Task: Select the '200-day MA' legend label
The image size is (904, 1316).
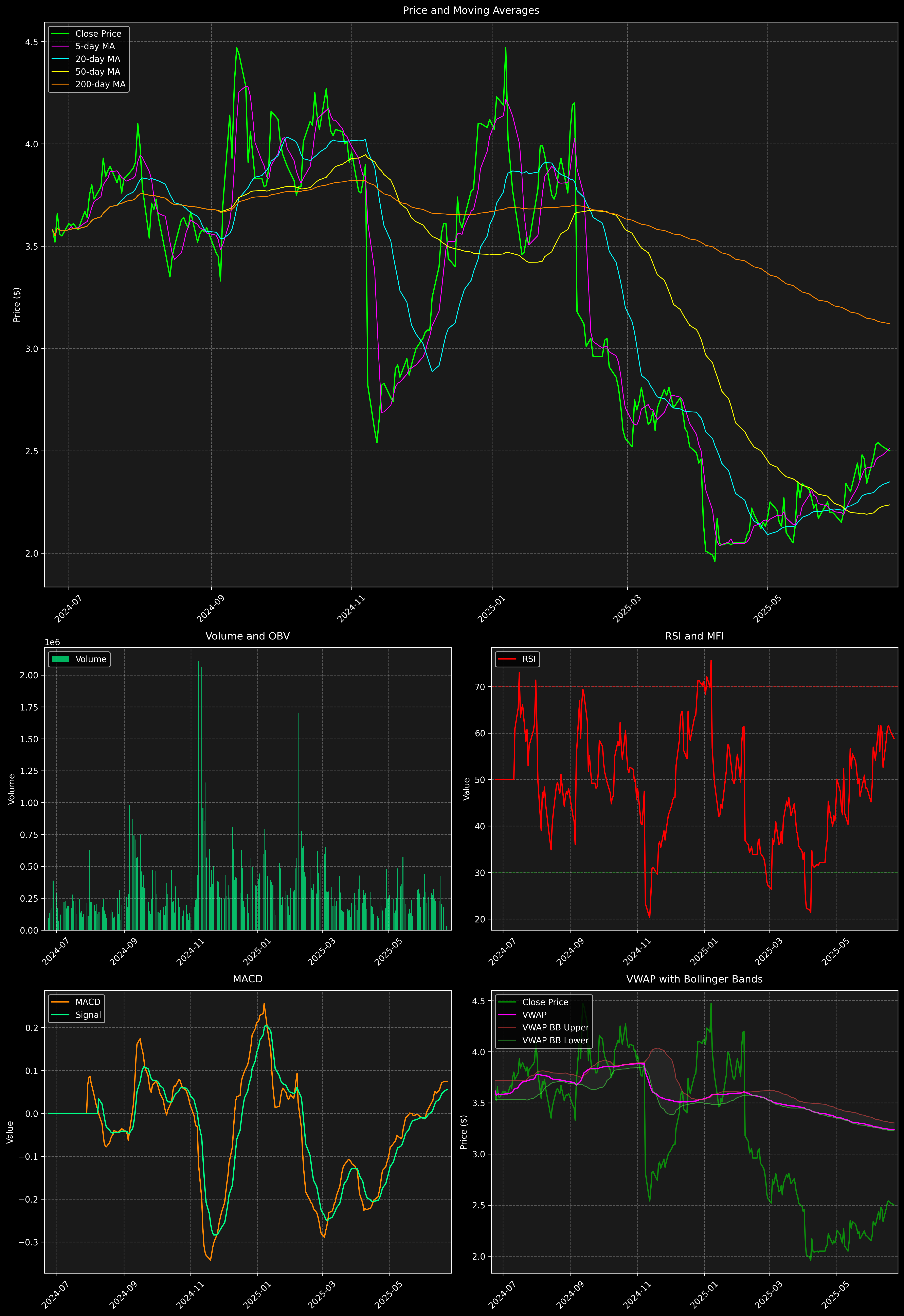Action: coord(100,84)
